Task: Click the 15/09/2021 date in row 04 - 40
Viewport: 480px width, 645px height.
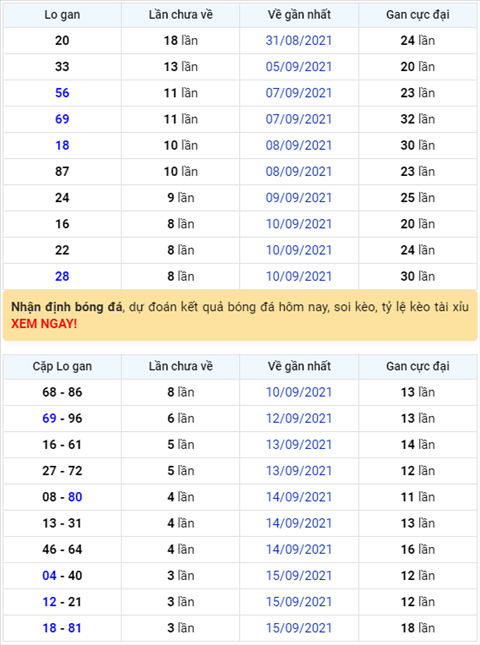Action: coord(299,576)
